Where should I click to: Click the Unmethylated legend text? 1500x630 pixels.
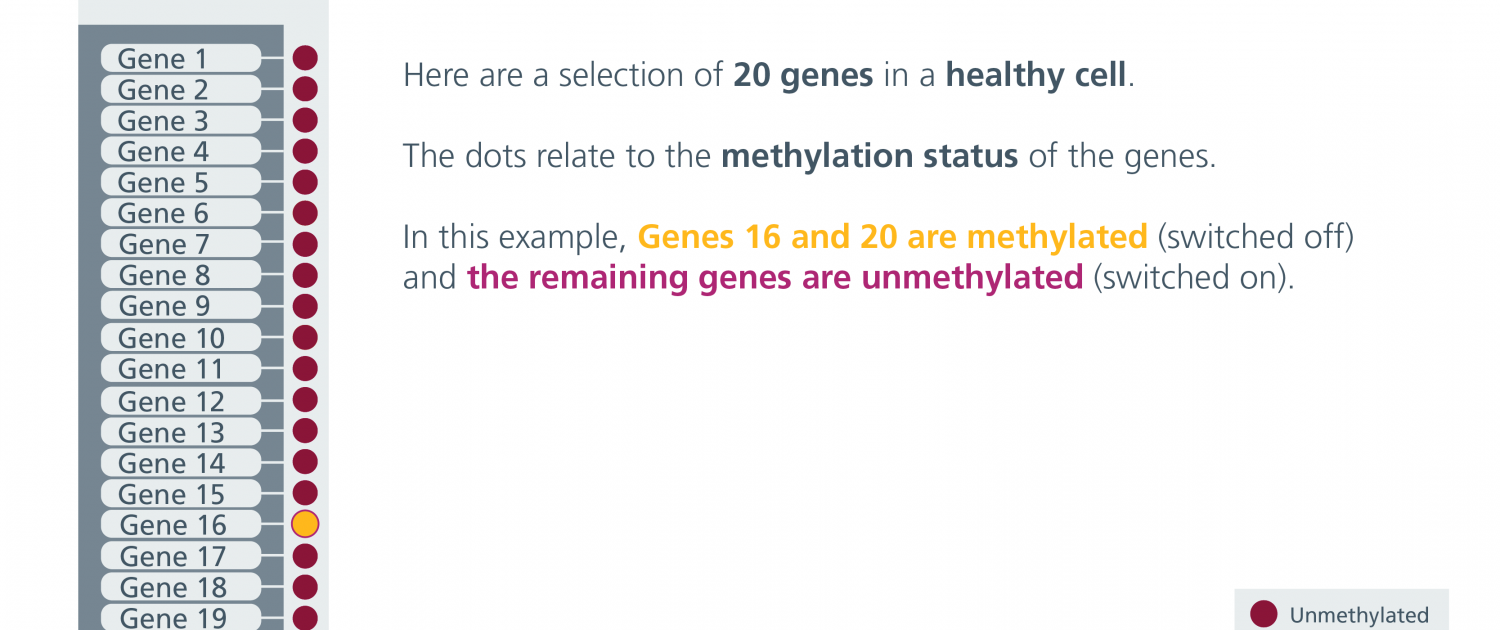pos(1359,616)
